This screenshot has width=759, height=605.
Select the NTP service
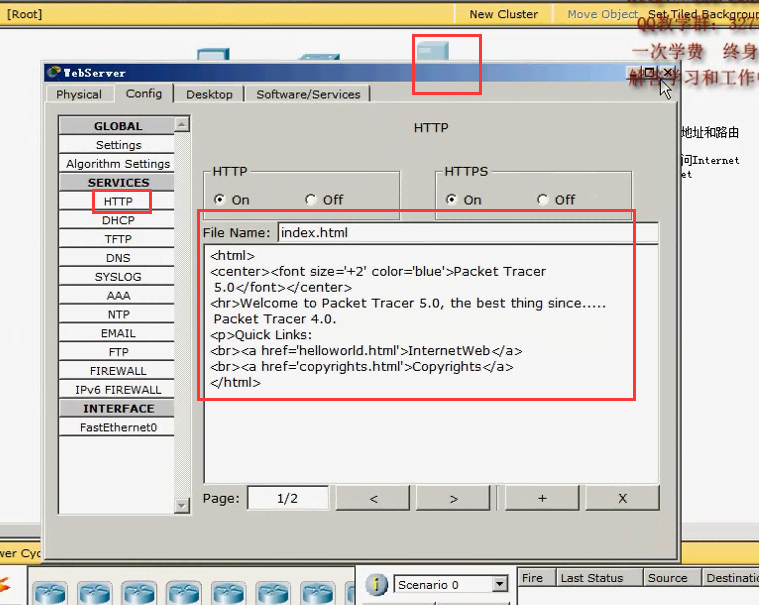118,315
